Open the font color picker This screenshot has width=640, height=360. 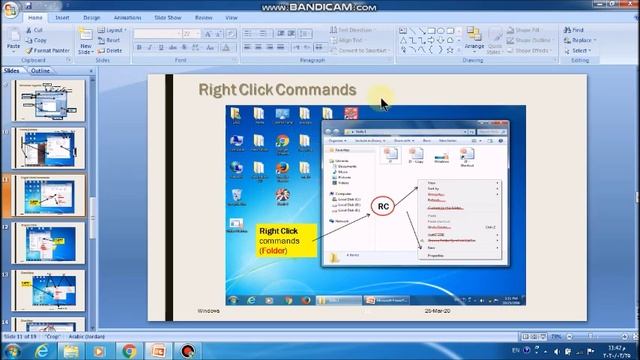point(227,48)
